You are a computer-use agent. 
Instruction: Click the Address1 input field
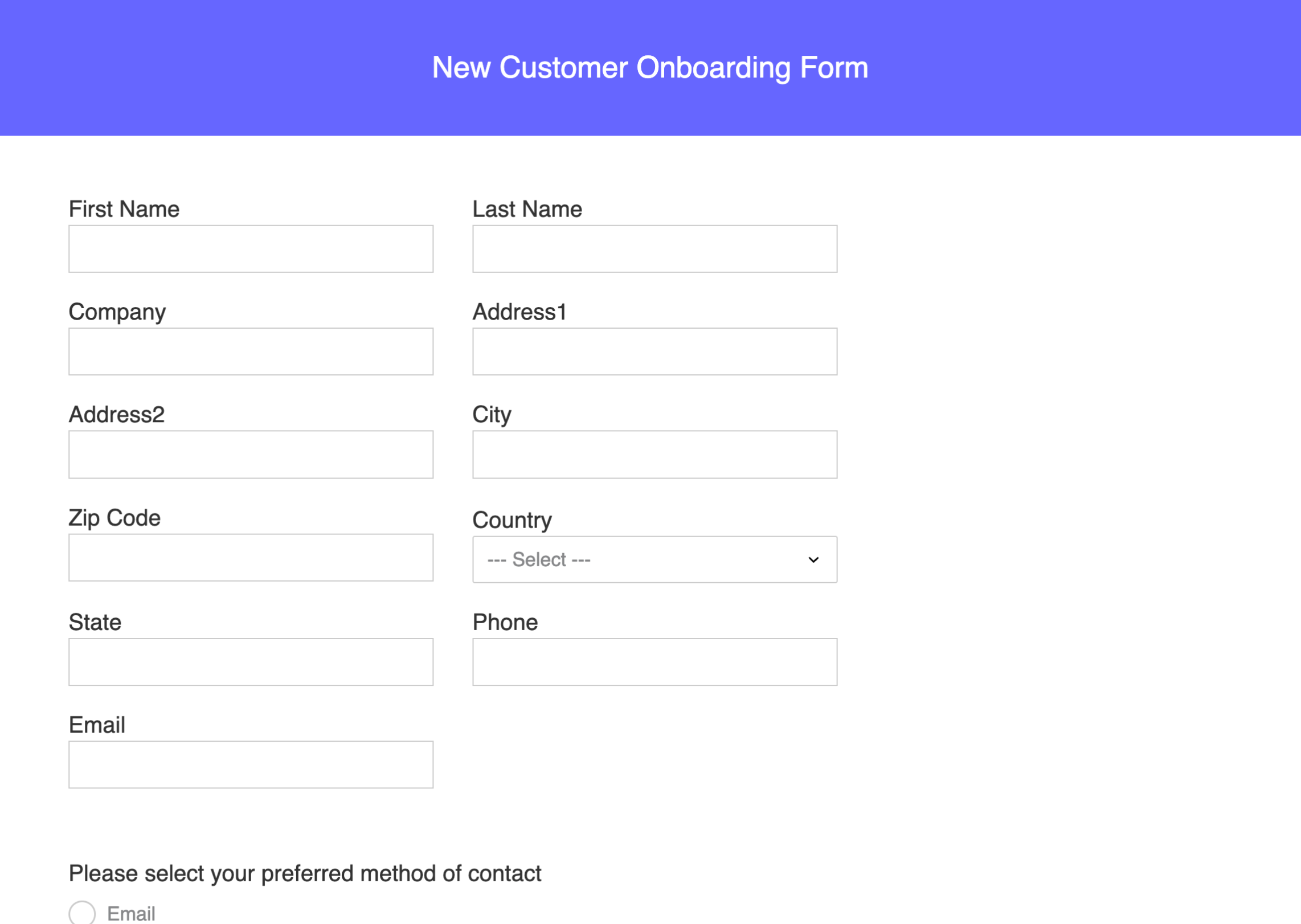click(654, 351)
